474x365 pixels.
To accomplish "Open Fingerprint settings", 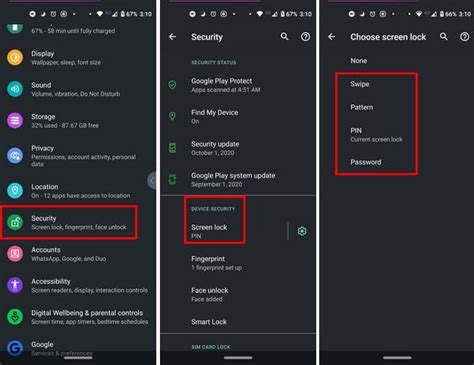I will pyautogui.click(x=238, y=263).
